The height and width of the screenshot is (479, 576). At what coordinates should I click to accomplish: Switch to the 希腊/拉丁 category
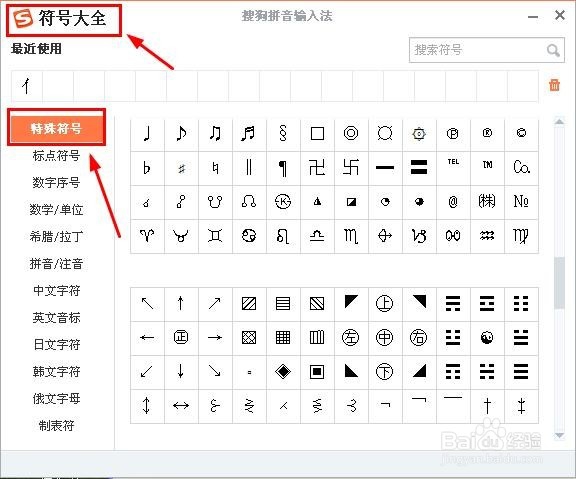(x=57, y=237)
